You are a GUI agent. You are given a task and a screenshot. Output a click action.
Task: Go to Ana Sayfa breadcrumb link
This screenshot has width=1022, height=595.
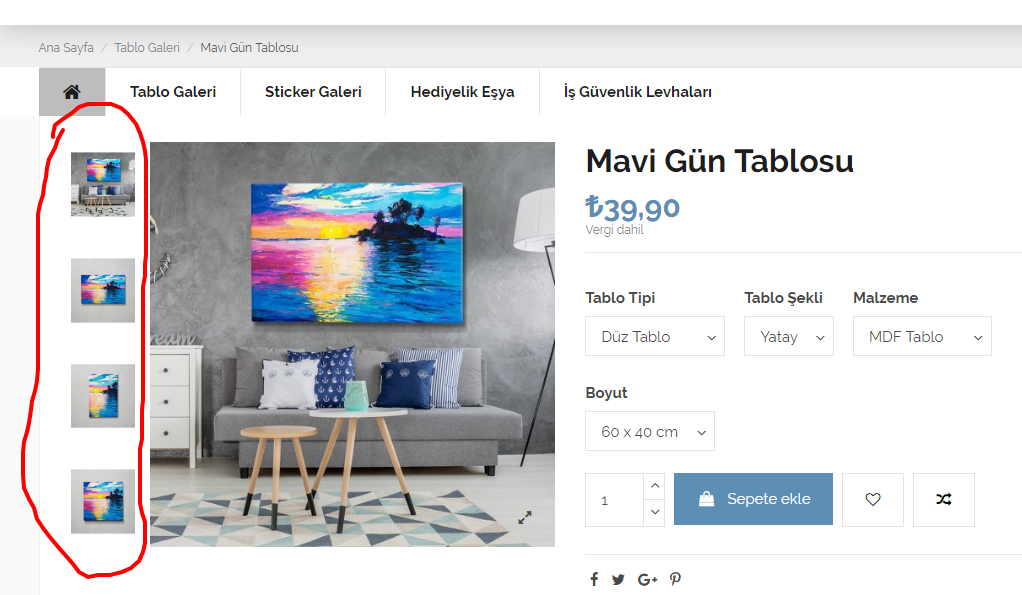66,48
